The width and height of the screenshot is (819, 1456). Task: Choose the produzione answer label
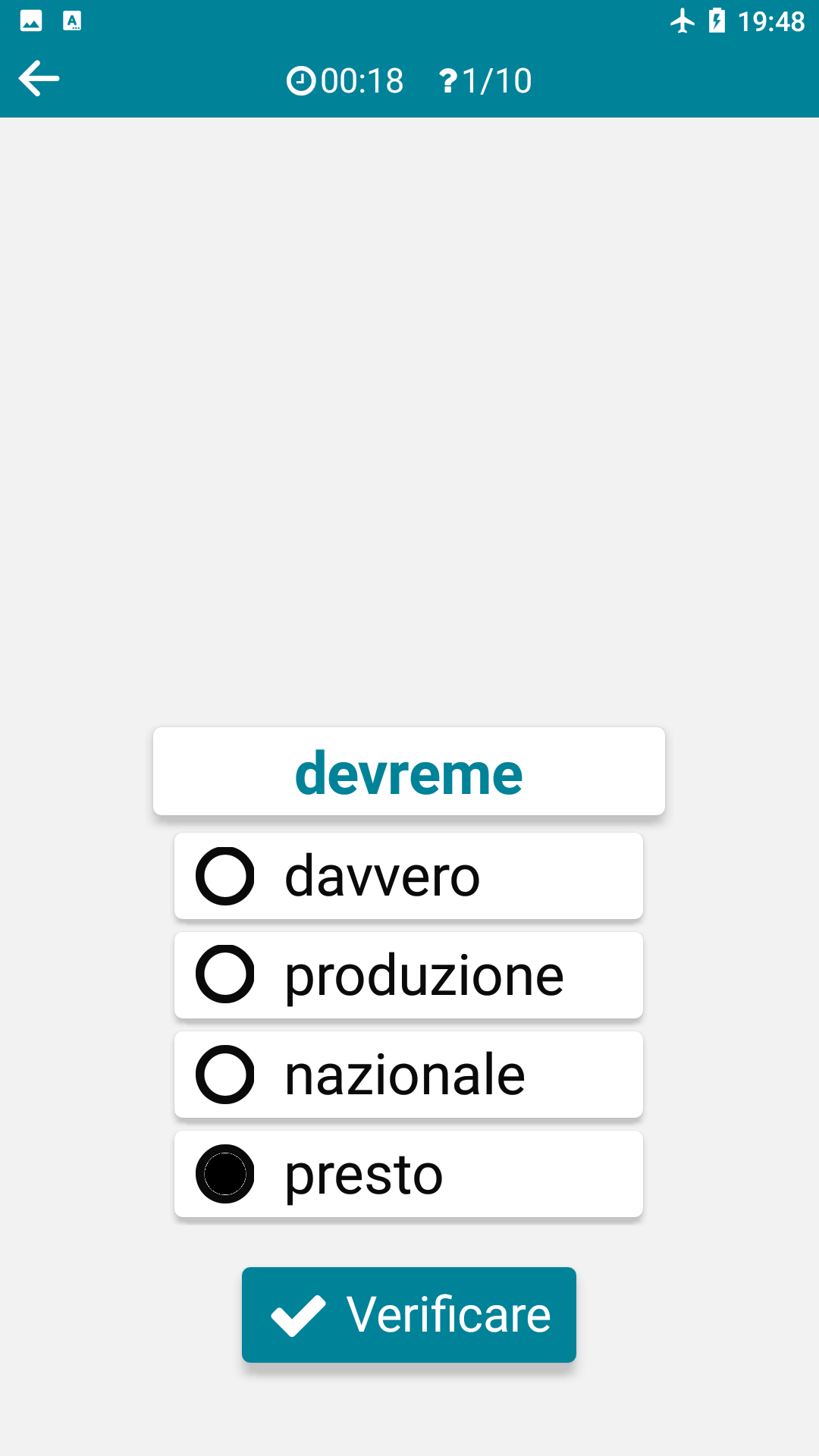424,975
